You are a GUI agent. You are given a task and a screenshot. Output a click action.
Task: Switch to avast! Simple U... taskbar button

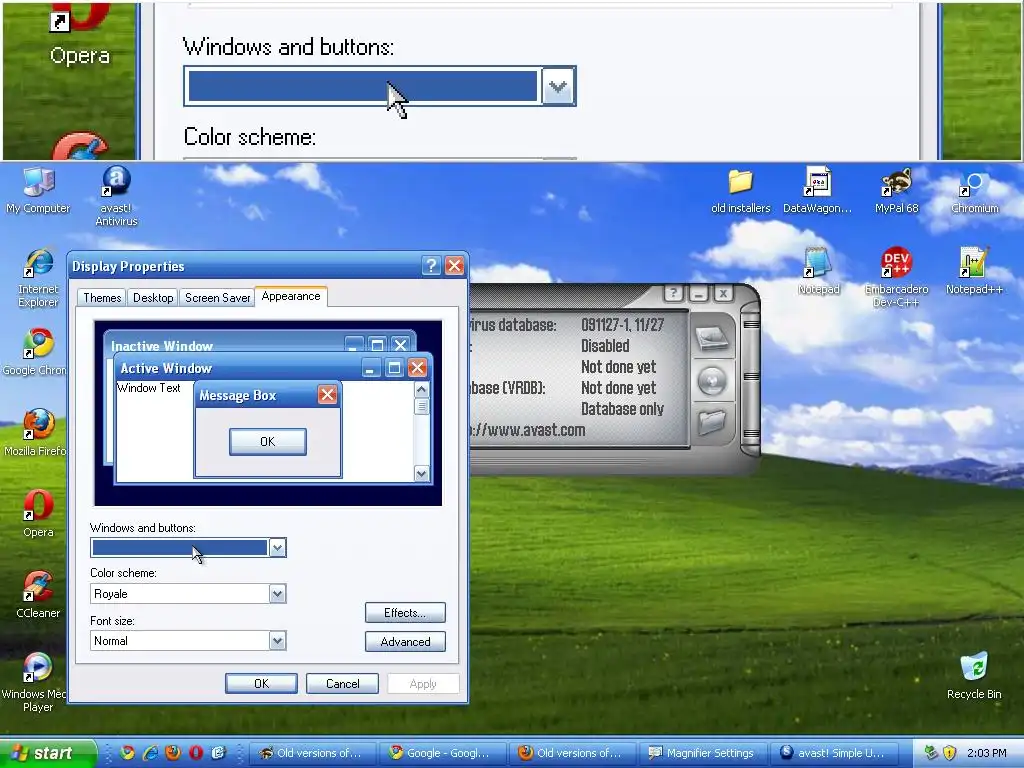click(833, 753)
